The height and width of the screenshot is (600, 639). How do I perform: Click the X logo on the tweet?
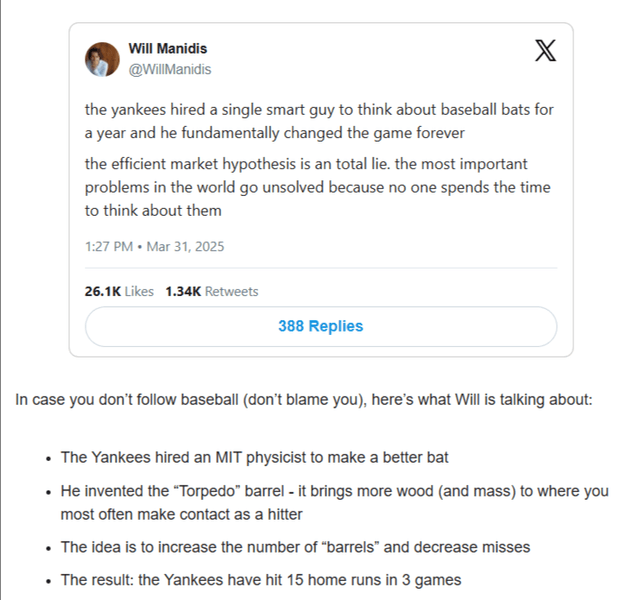545,51
